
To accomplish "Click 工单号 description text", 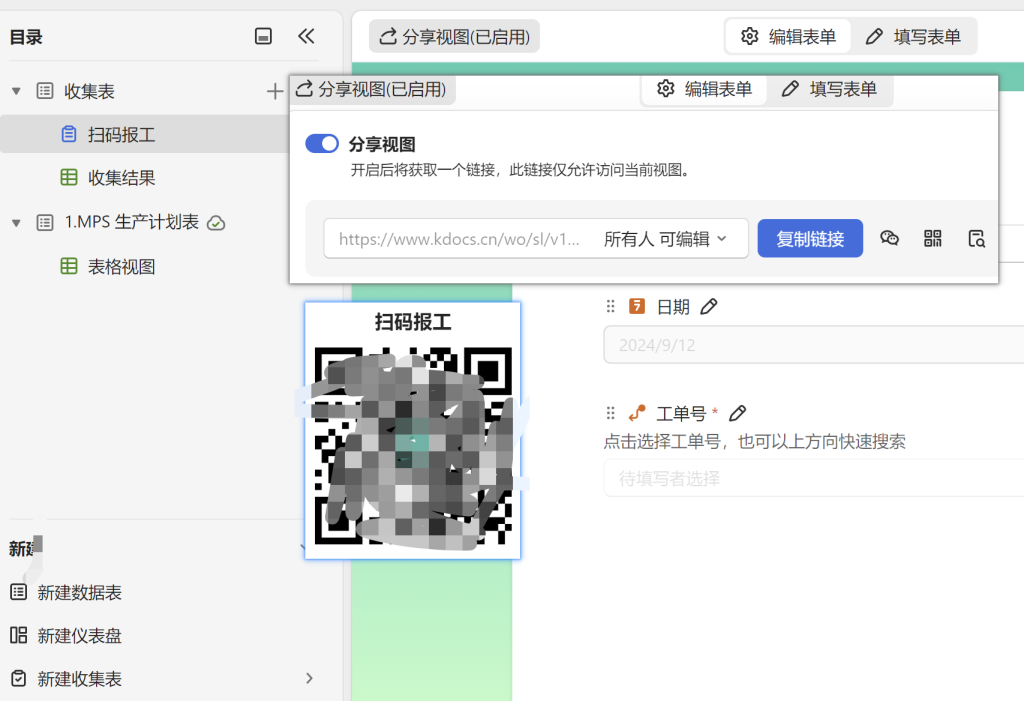I will [754, 442].
